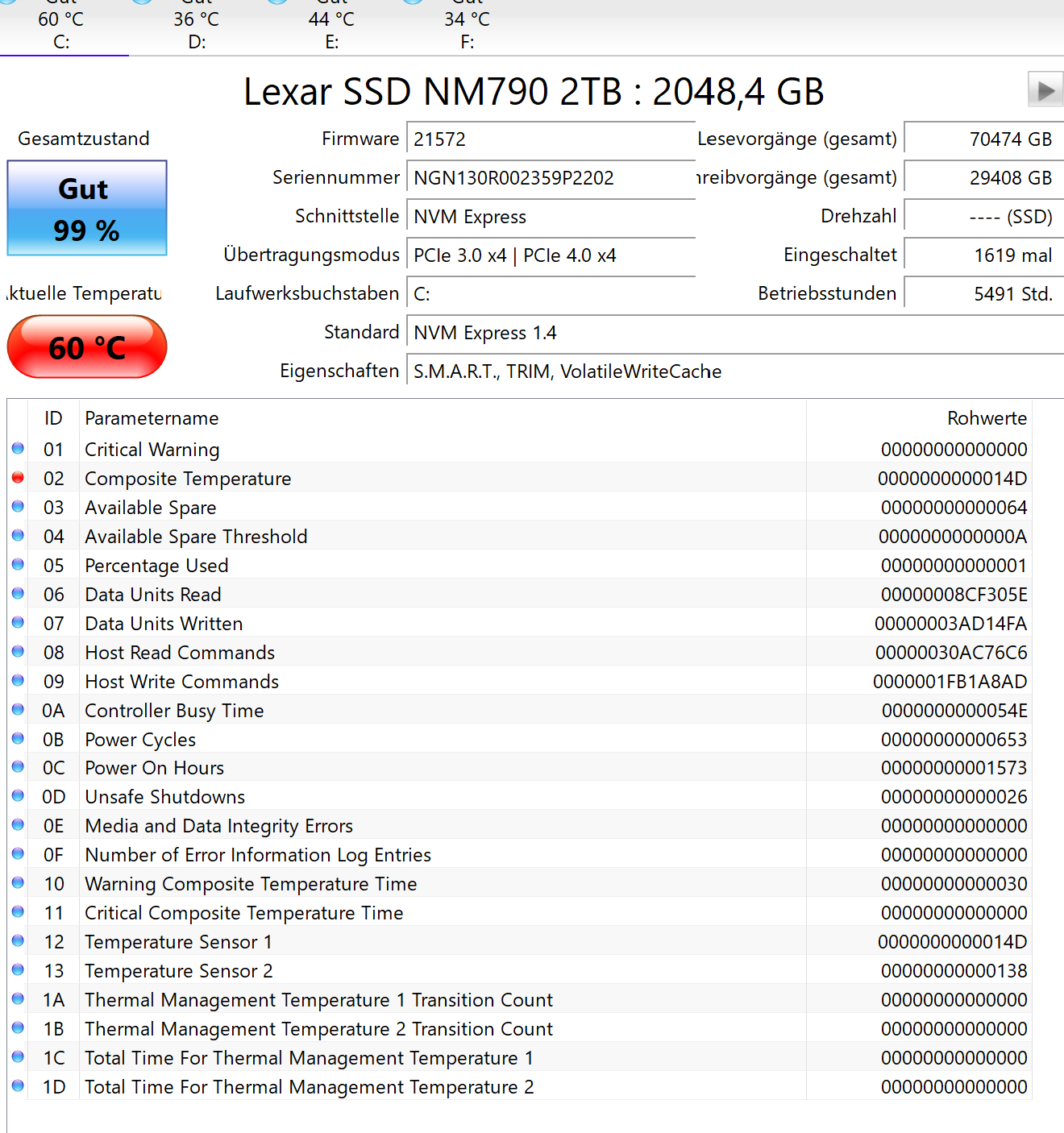The height and width of the screenshot is (1133, 1064).
Task: Click the Schnittstelle field NVM Express
Action: [551, 216]
